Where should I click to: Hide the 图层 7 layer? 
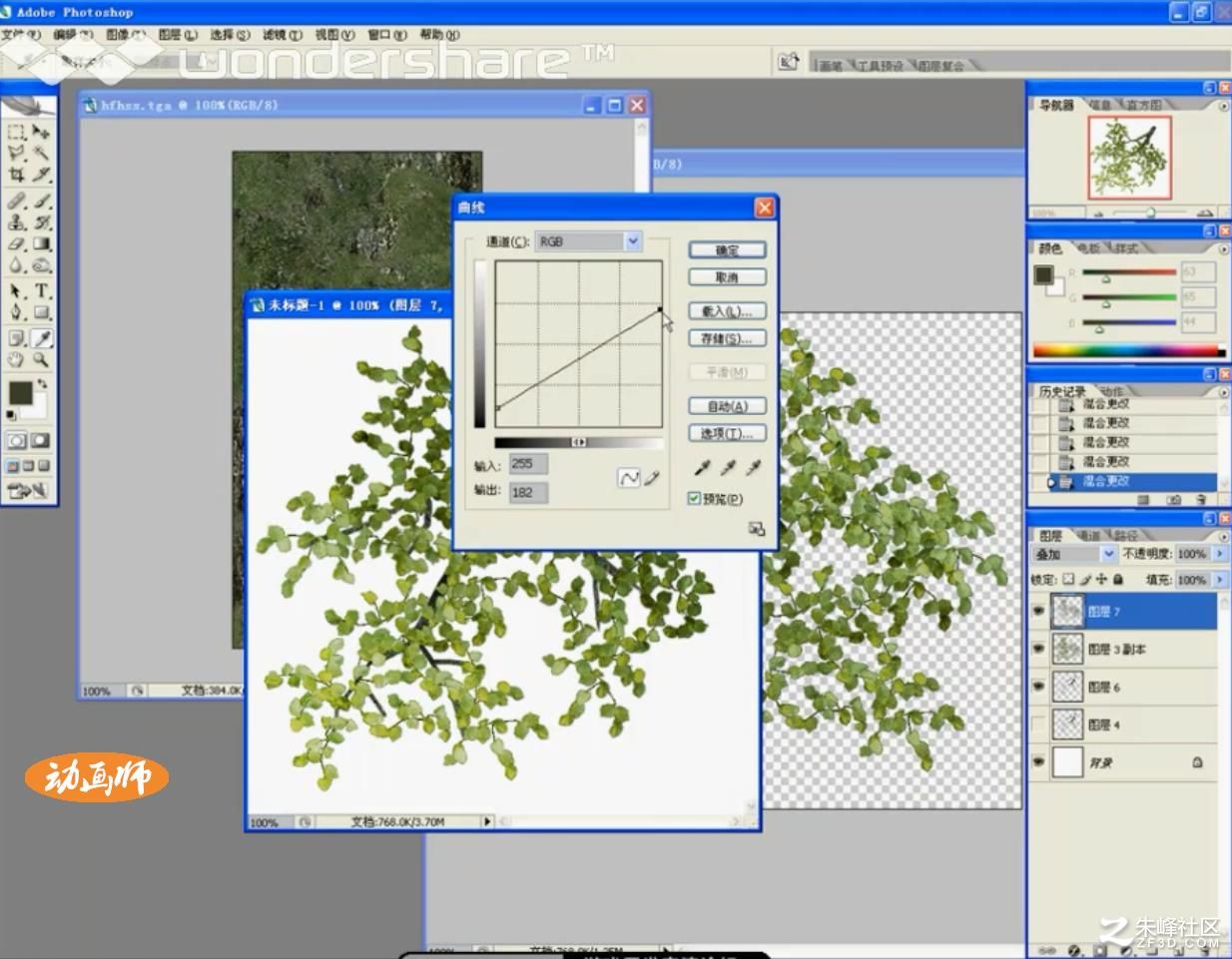coord(1039,611)
